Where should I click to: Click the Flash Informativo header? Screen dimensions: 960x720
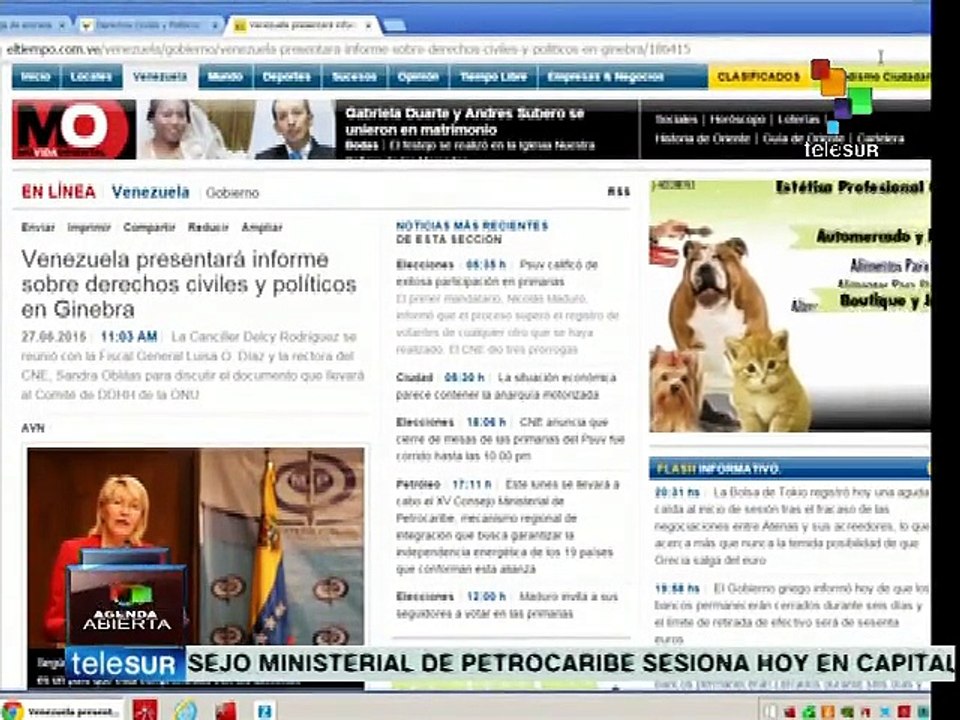pos(790,469)
